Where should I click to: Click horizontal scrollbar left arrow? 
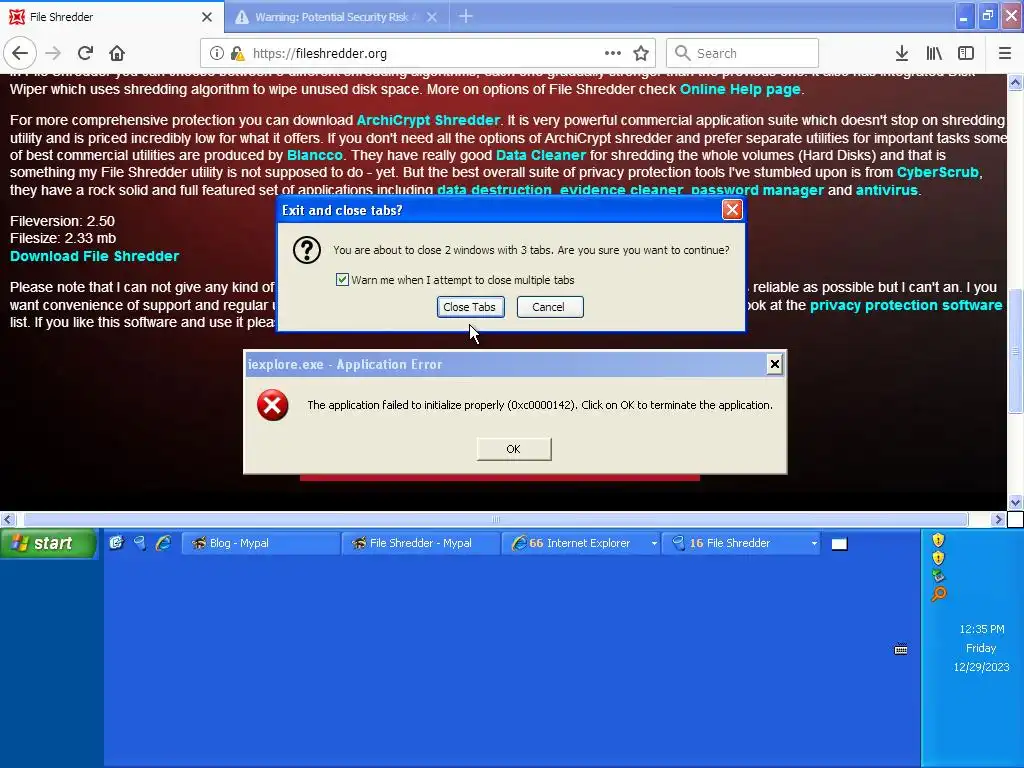[8, 520]
